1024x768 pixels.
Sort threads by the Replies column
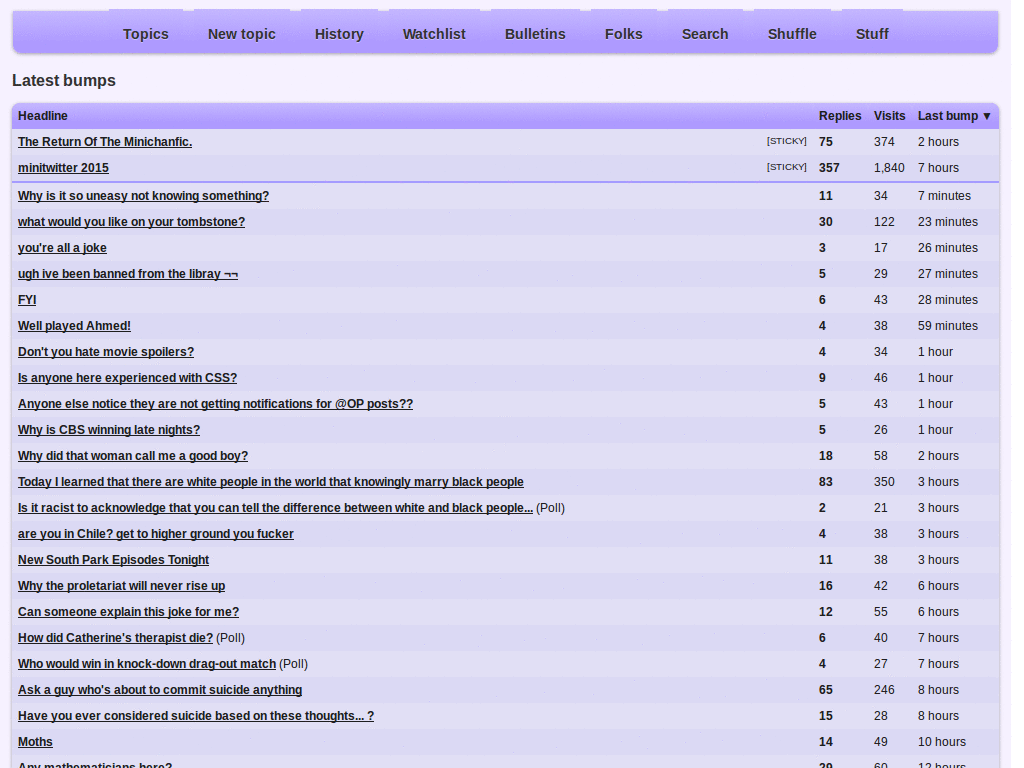click(x=839, y=115)
